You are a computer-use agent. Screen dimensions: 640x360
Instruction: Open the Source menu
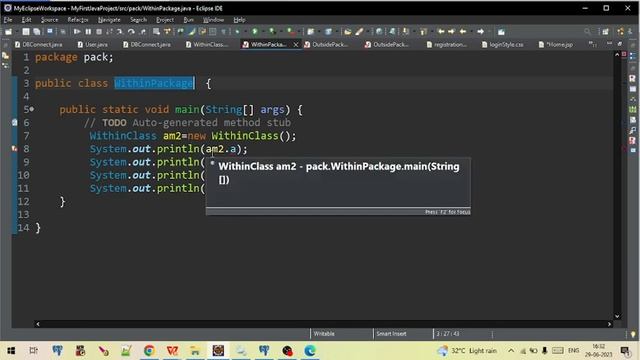(x=49, y=20)
